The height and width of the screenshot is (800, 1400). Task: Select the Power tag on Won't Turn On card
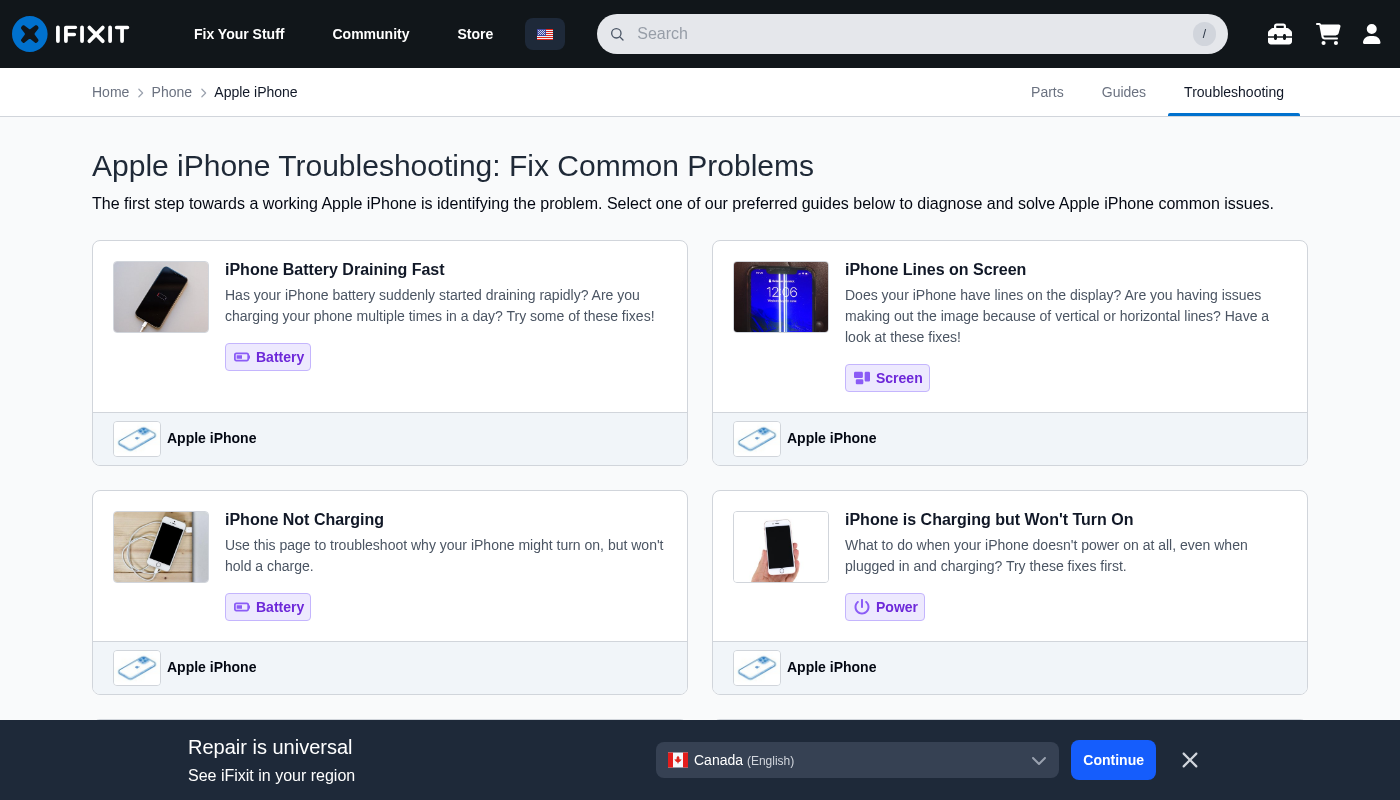885,607
